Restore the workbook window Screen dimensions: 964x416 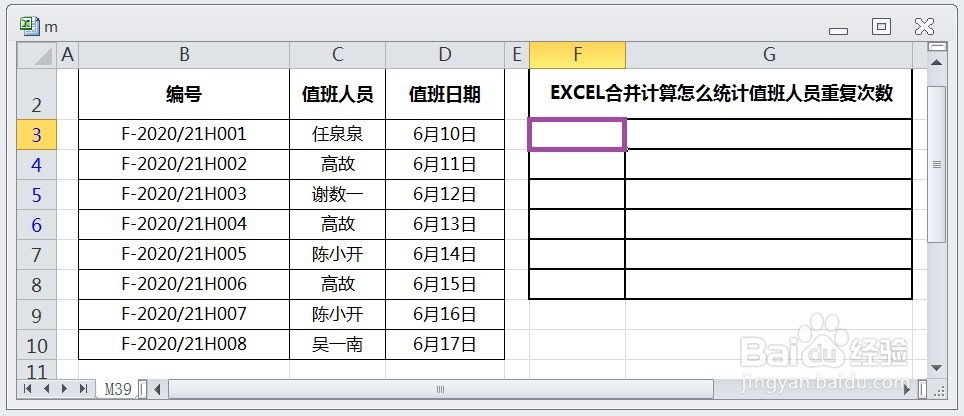pos(881,26)
